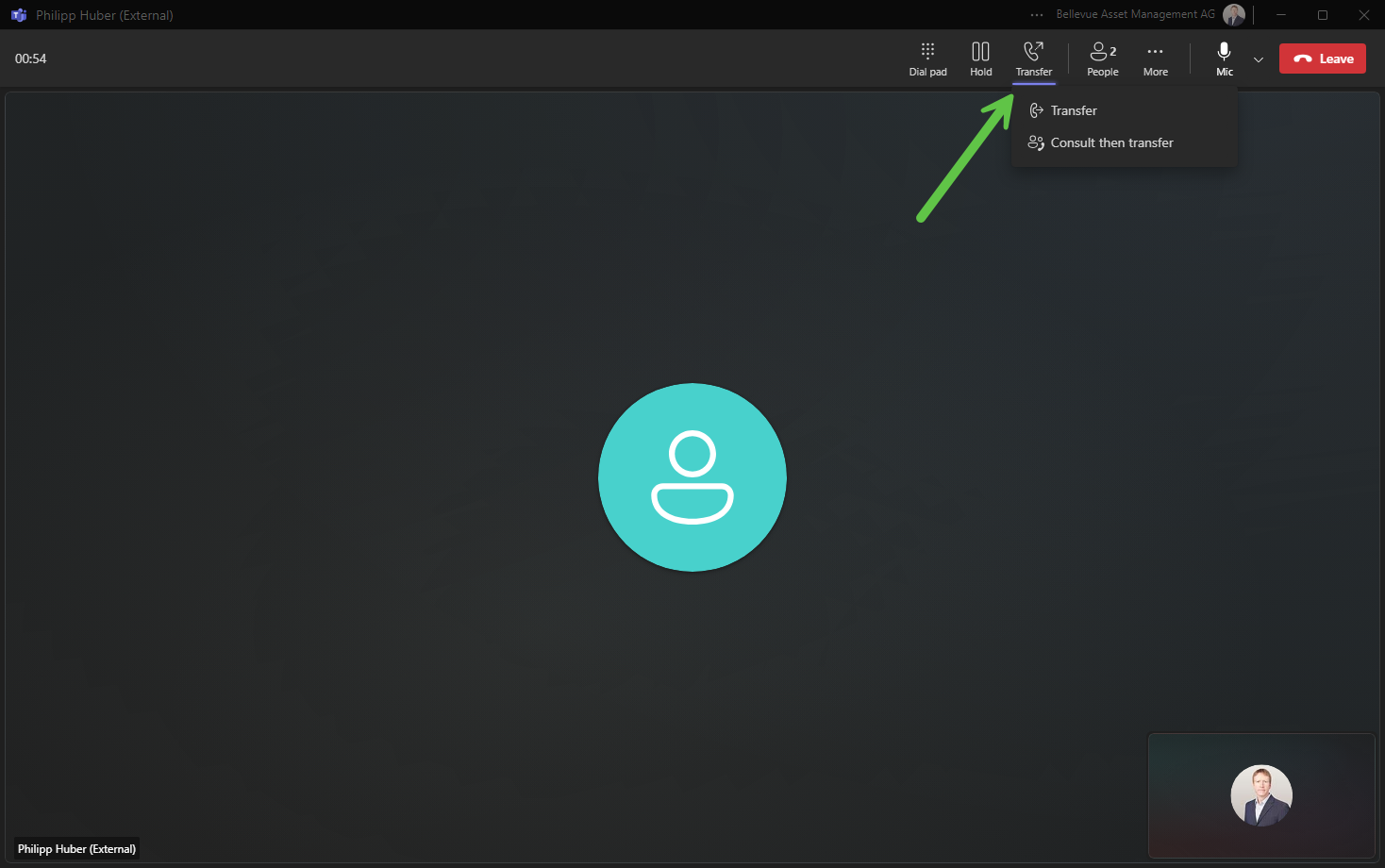This screenshot has height=868, width=1385.
Task: Choose Consult then transfer option
Action: coord(1111,142)
